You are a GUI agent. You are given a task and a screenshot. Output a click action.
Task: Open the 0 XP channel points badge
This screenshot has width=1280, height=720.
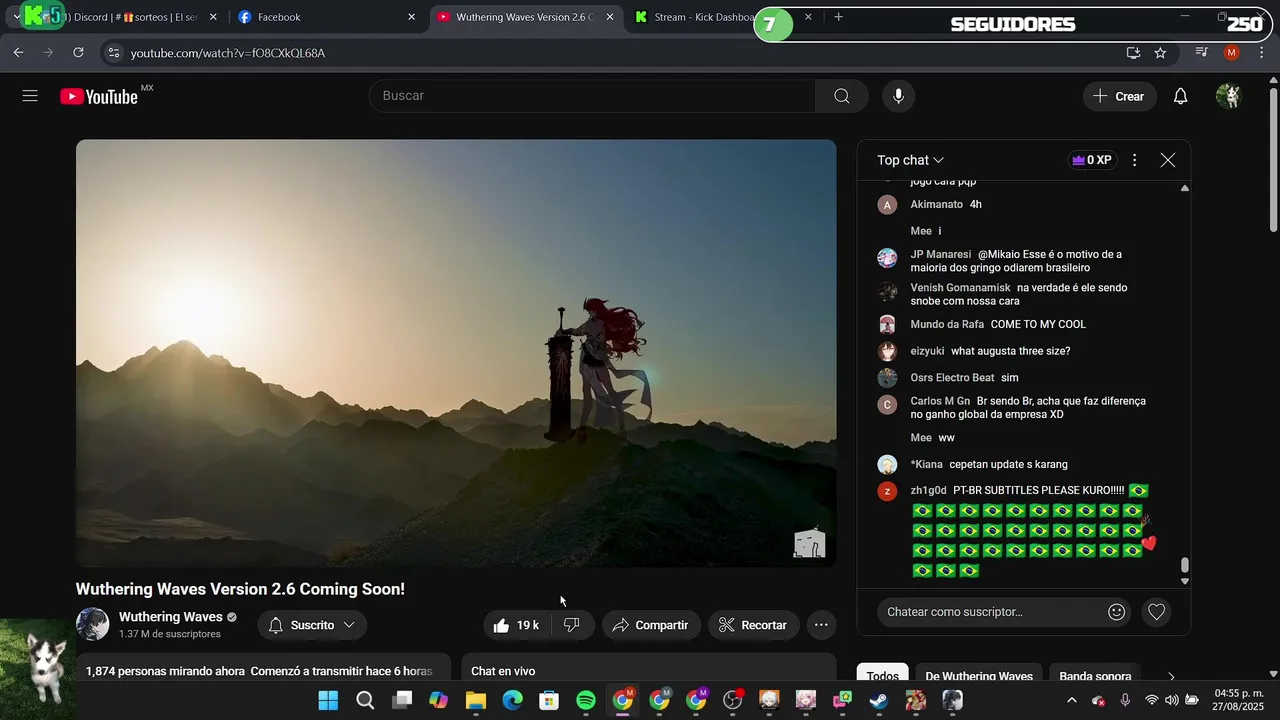pyautogui.click(x=1092, y=160)
